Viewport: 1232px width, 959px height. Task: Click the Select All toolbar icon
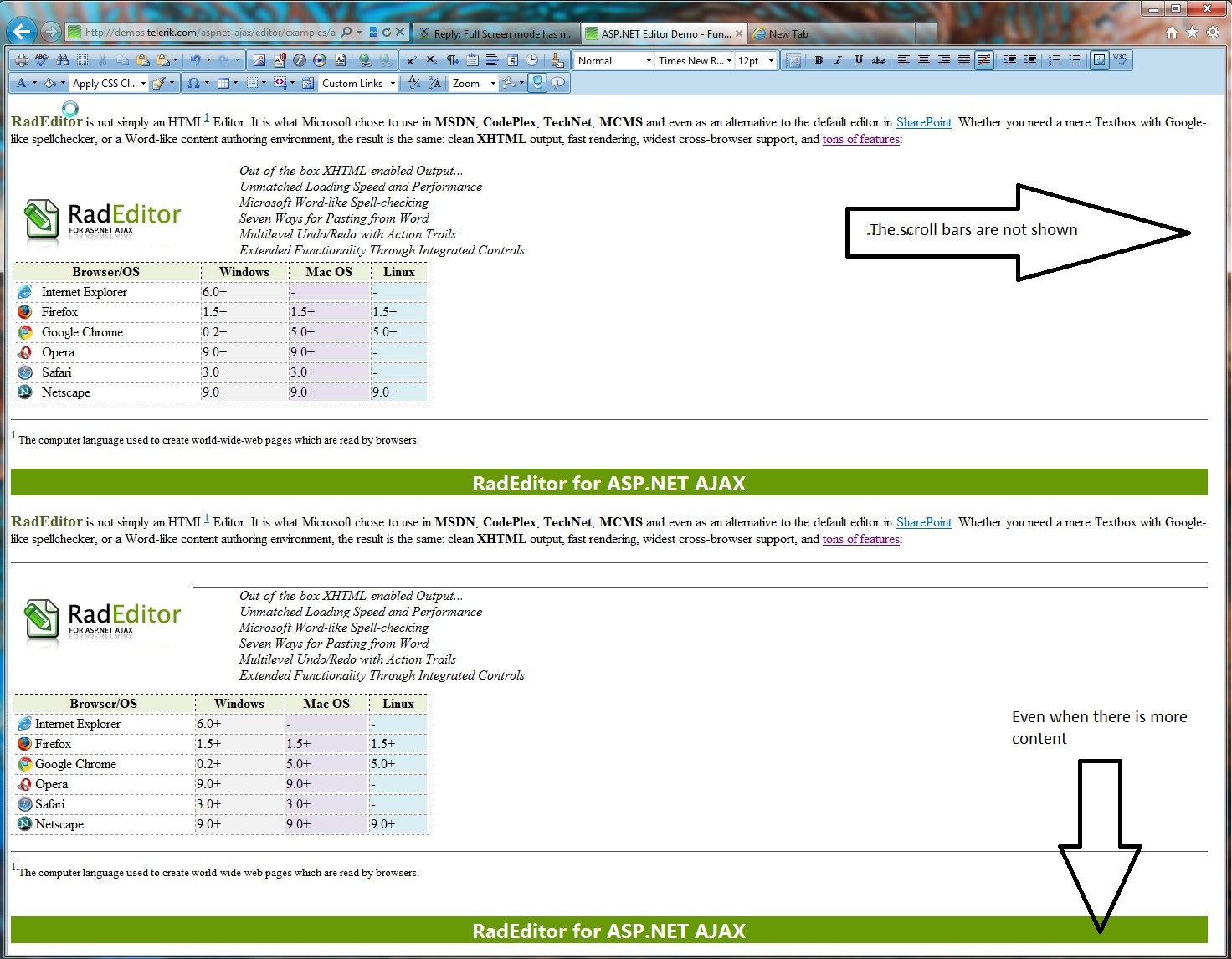[x=82, y=60]
